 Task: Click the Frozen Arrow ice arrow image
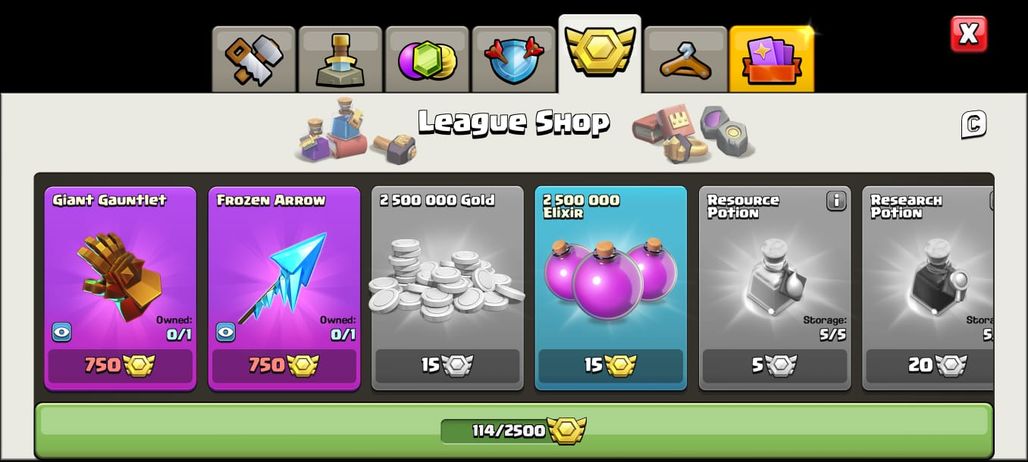click(x=284, y=277)
